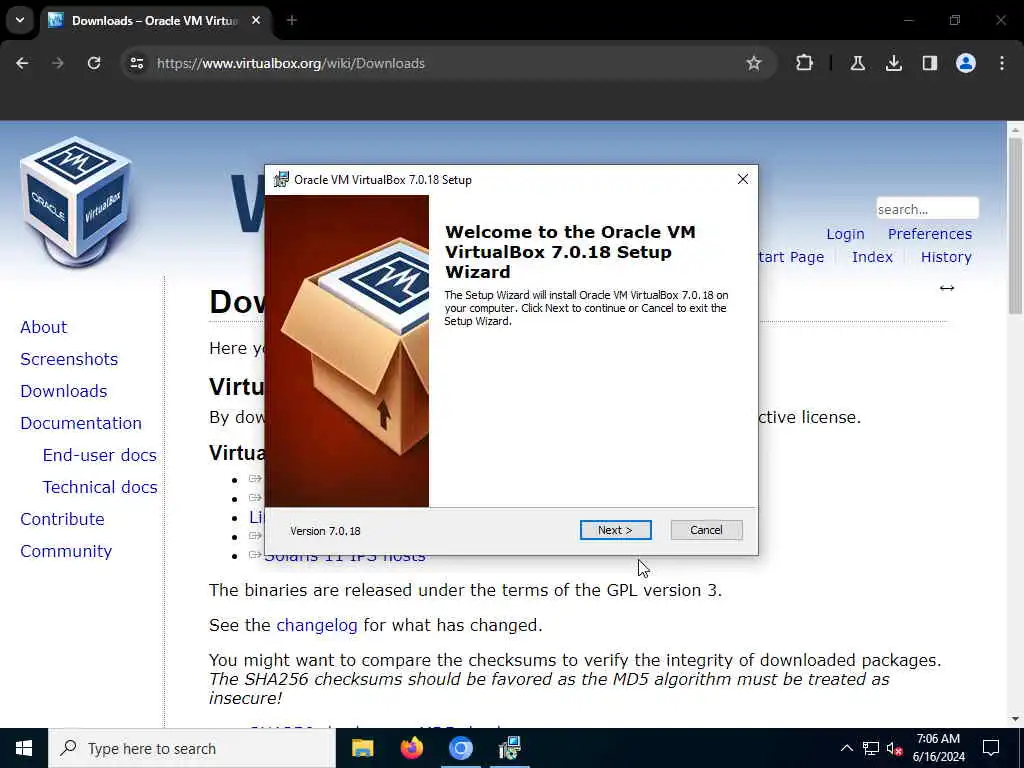The image size is (1024, 768).
Task: Close the VirtualBox Setup dialog
Action: point(743,180)
